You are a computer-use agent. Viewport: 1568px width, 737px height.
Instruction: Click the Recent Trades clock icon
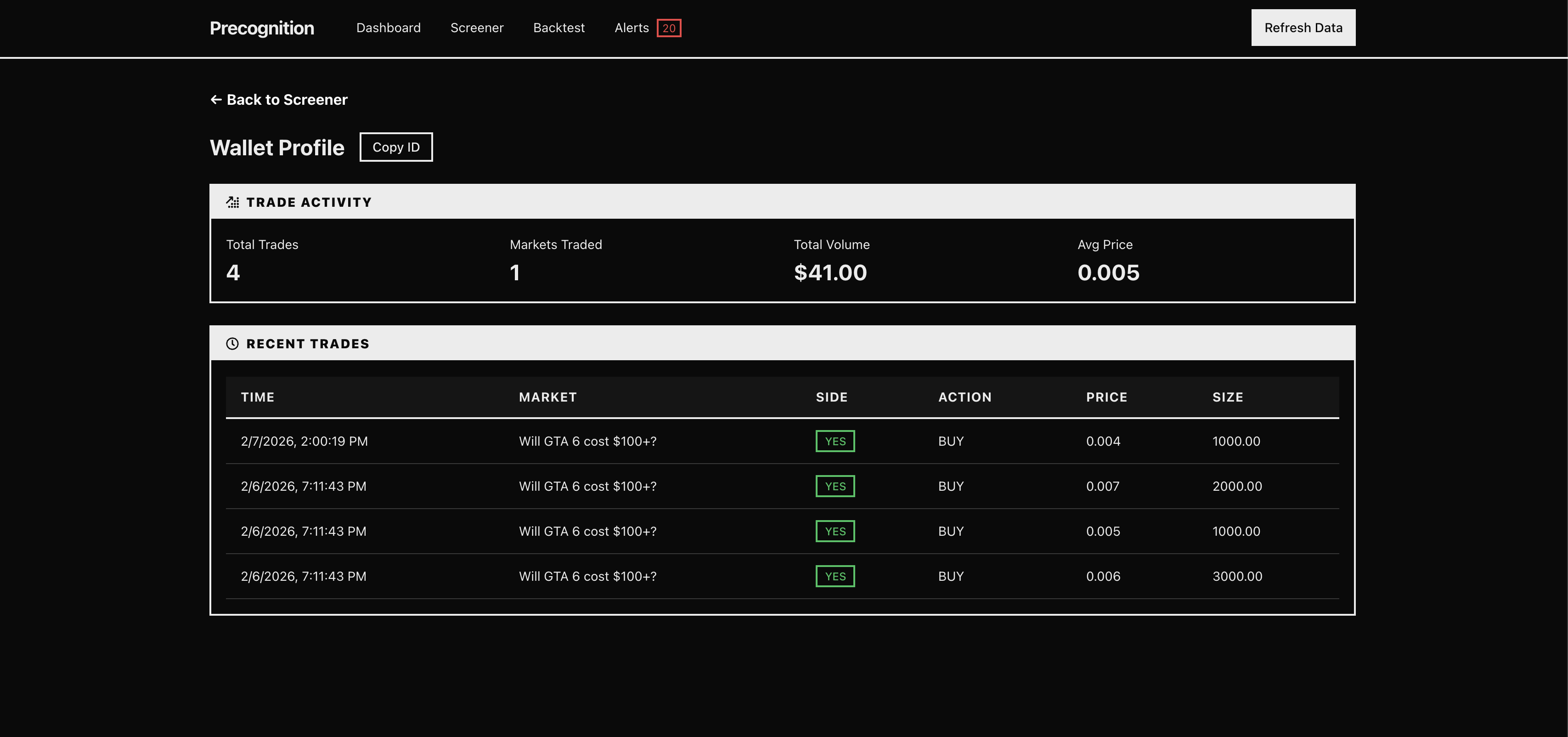pos(232,344)
